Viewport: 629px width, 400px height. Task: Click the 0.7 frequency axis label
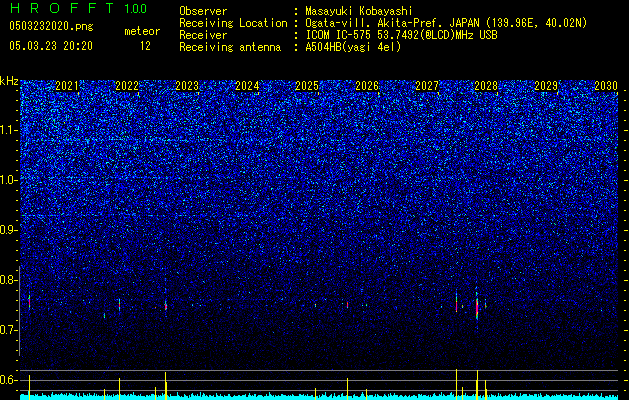[9, 330]
